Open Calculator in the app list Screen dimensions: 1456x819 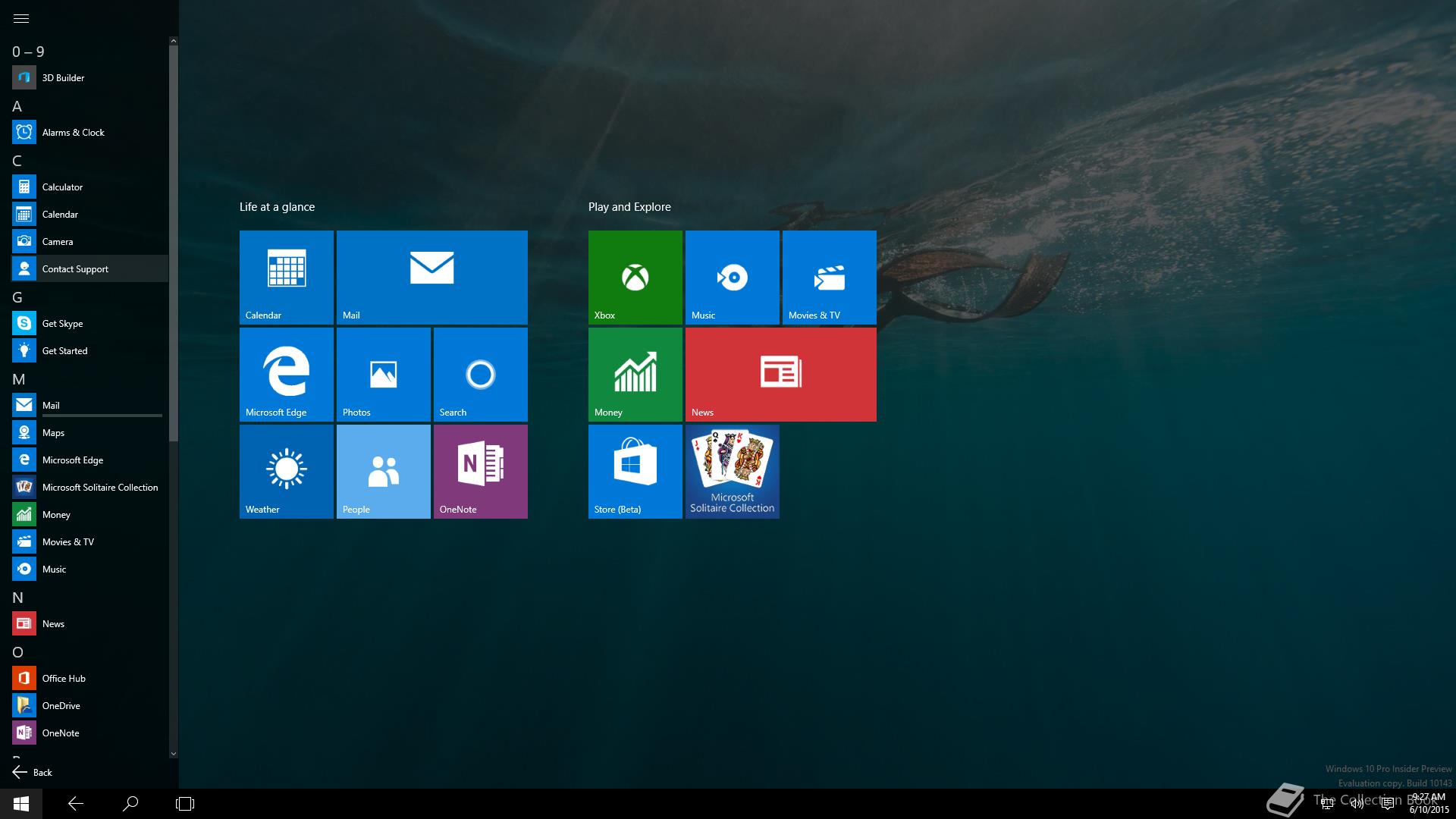89,187
